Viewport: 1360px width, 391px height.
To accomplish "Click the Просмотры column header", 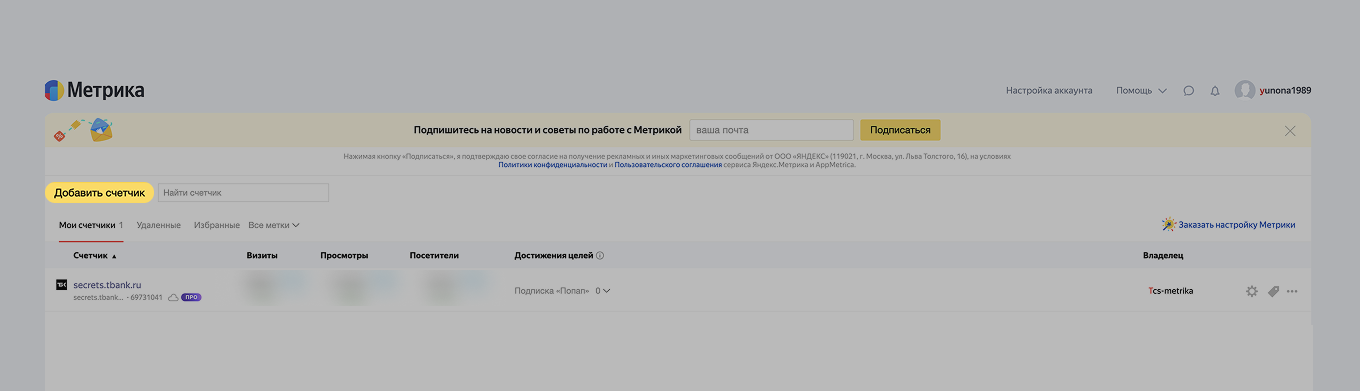I will click(344, 255).
